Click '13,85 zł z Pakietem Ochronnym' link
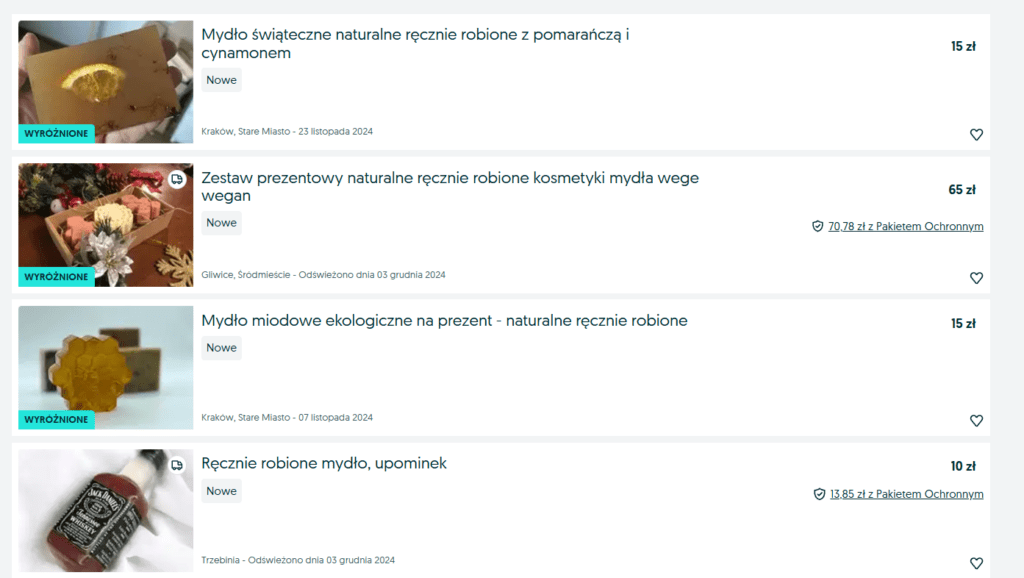This screenshot has width=1024, height=578. click(x=906, y=494)
